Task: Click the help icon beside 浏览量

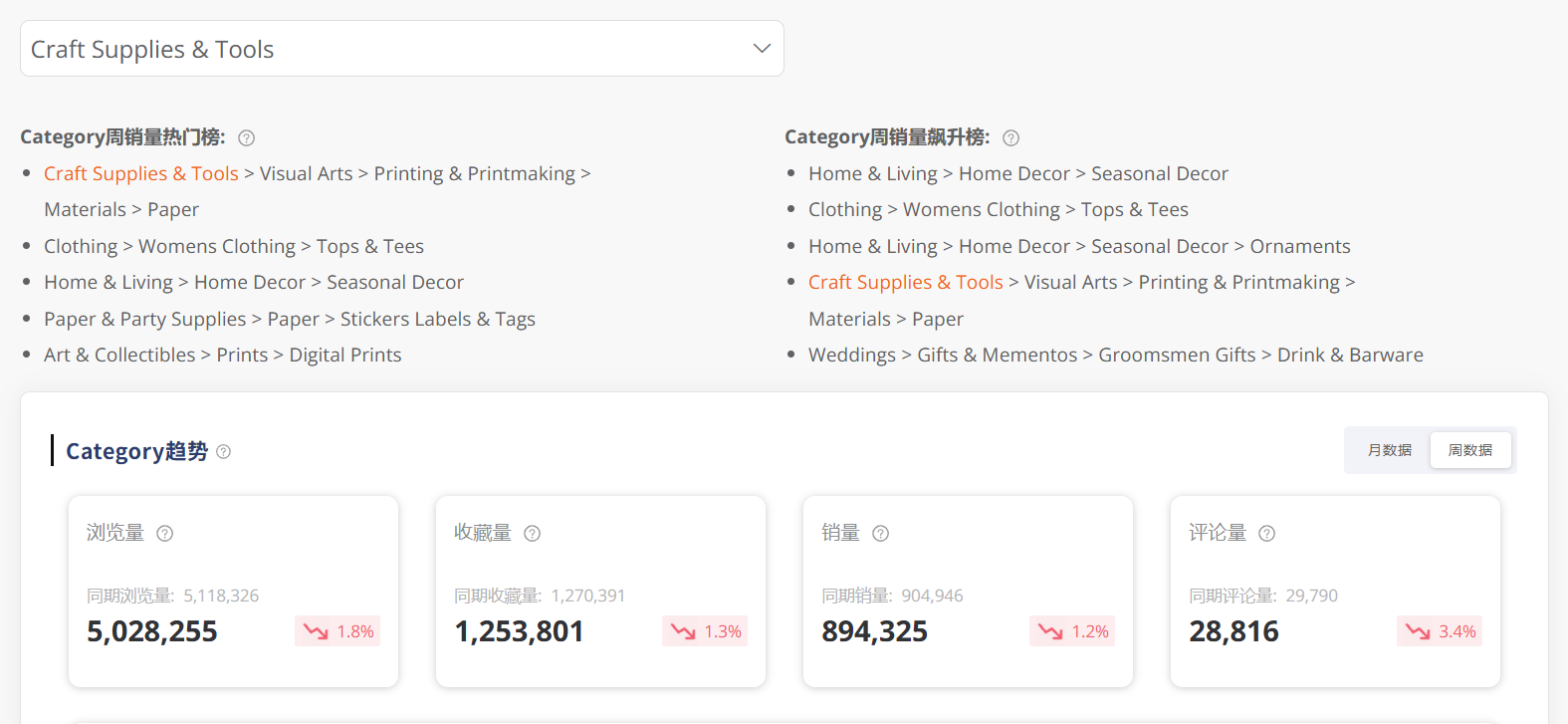Action: [165, 534]
